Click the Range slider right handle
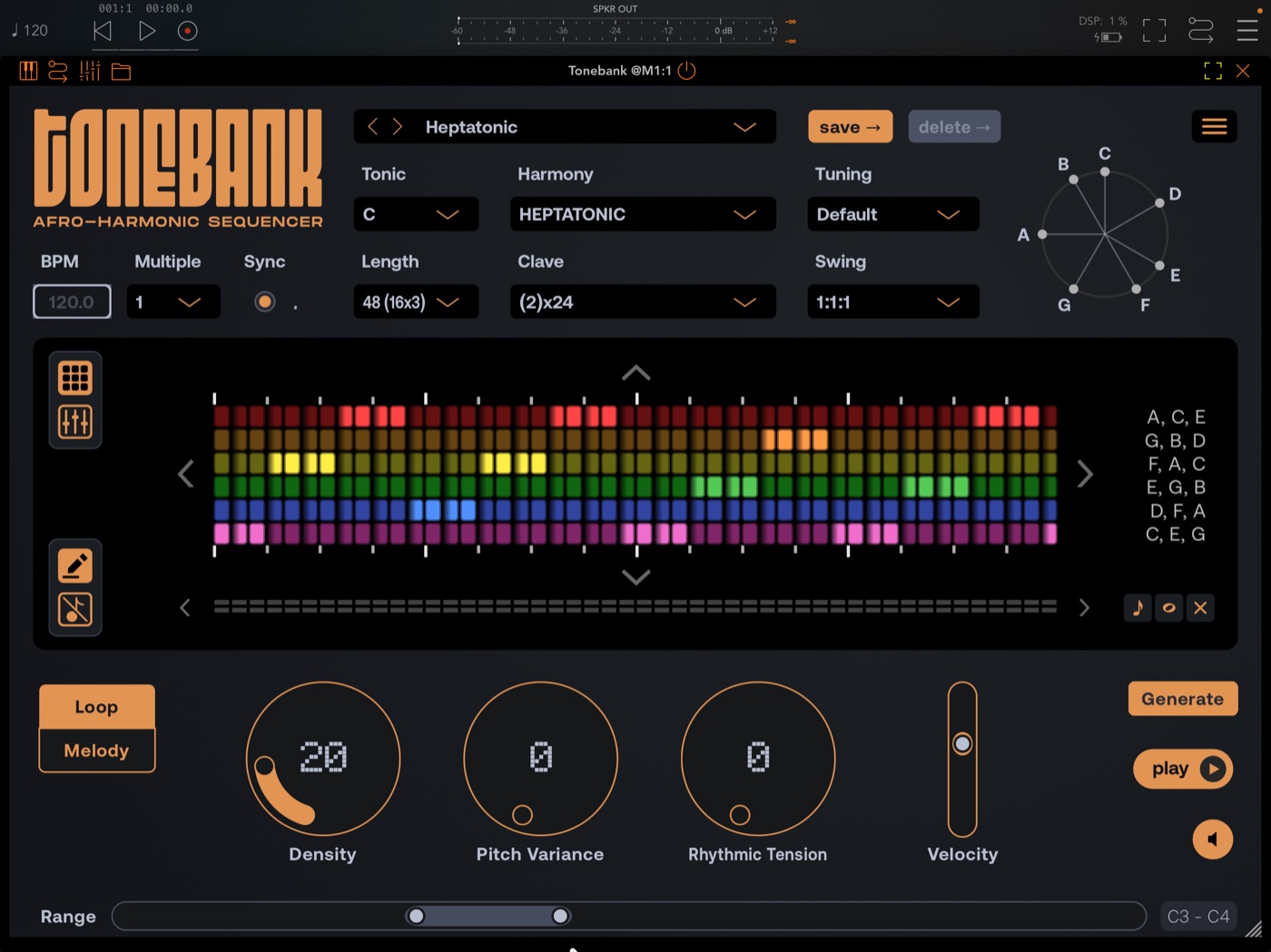 (561, 917)
